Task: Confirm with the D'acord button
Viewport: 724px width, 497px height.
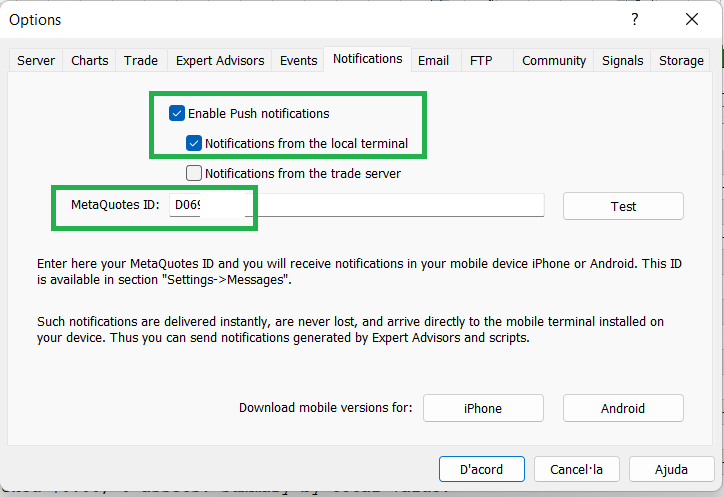Action: [482, 469]
